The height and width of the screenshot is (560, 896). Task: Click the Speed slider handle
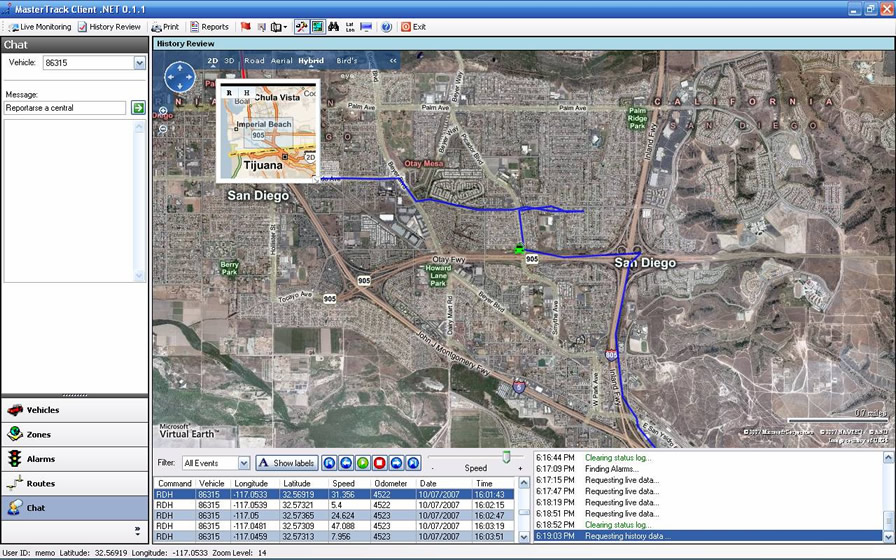point(506,457)
